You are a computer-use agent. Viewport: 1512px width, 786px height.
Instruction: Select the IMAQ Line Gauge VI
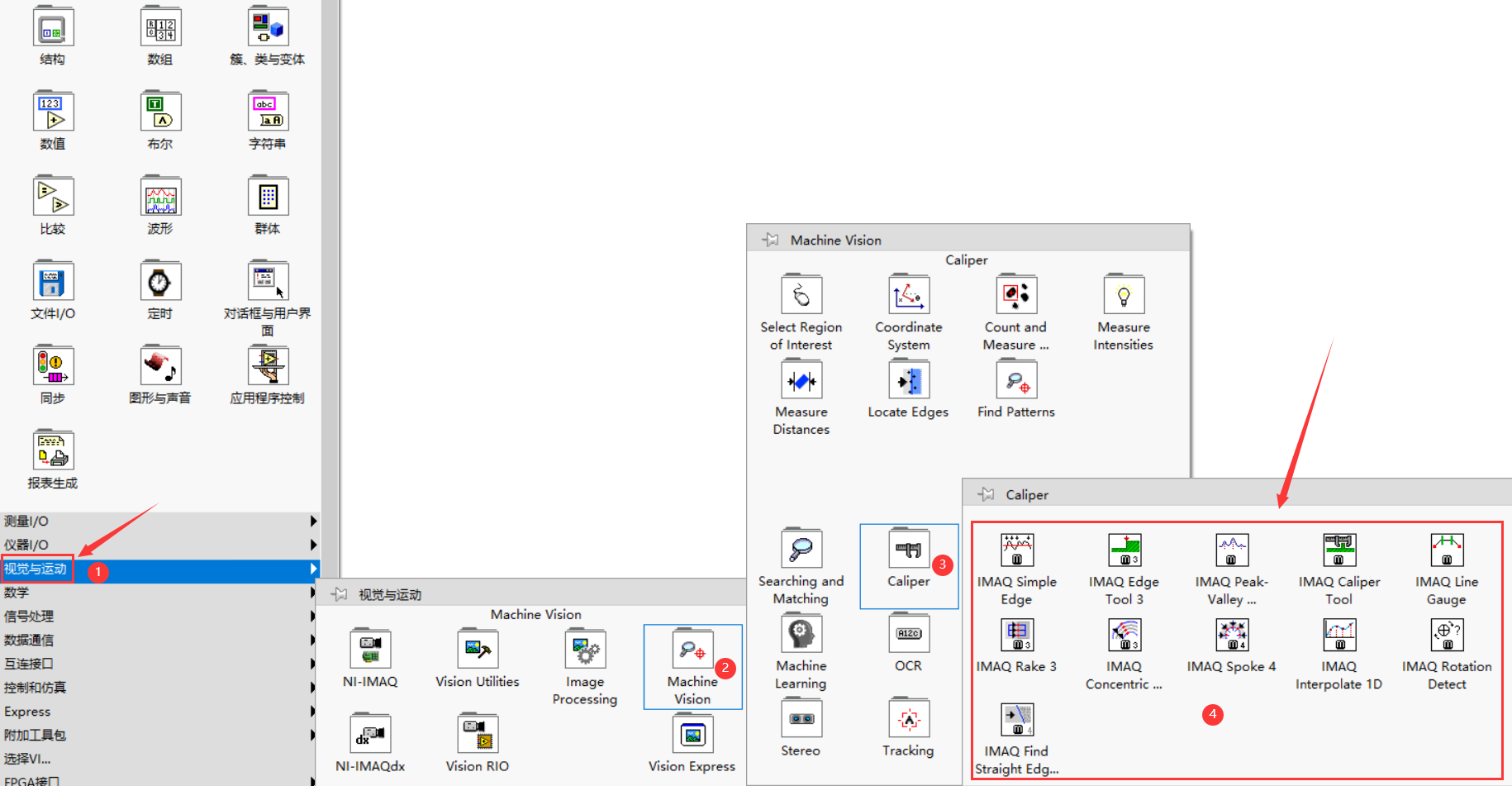coord(1447,550)
